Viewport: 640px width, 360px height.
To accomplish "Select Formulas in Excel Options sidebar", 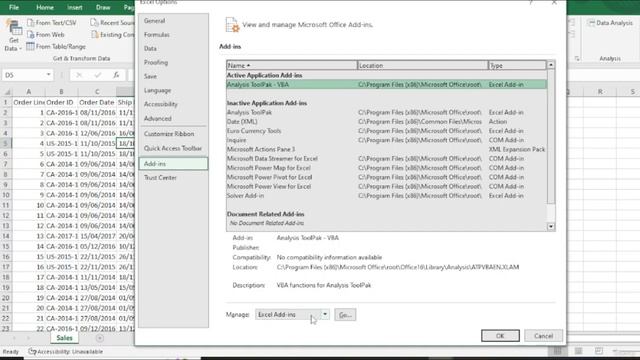I will [x=173, y=35].
